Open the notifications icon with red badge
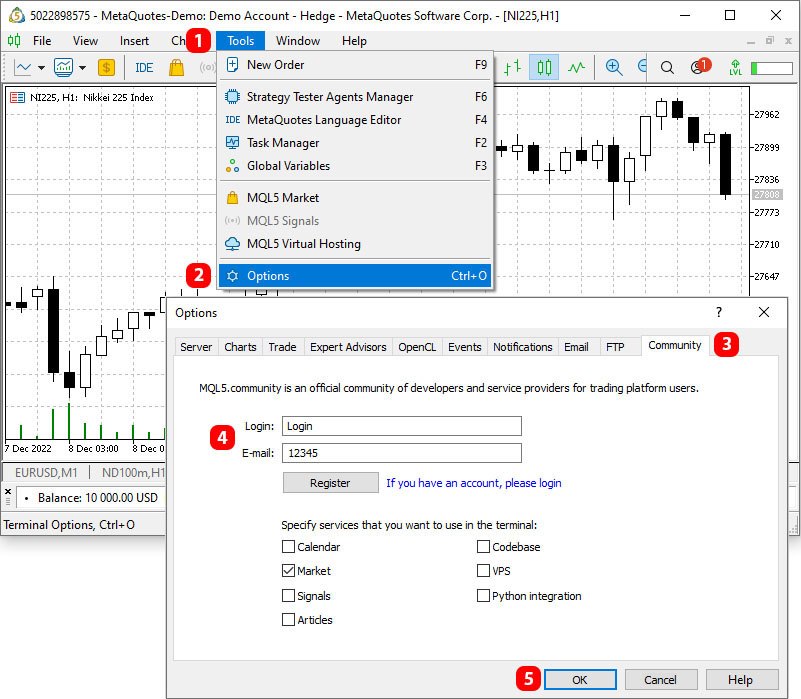Image resolution: width=801 pixels, height=699 pixels. [699, 66]
